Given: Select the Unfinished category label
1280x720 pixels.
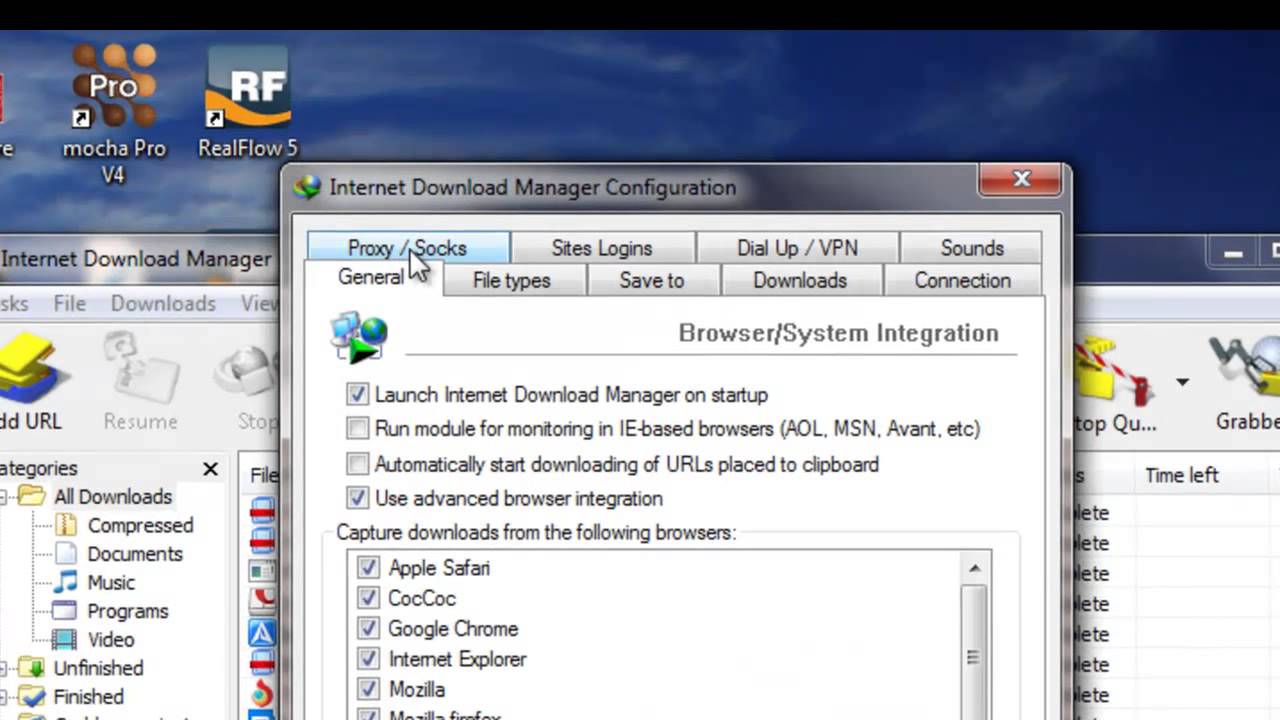Looking at the screenshot, I should [x=98, y=668].
